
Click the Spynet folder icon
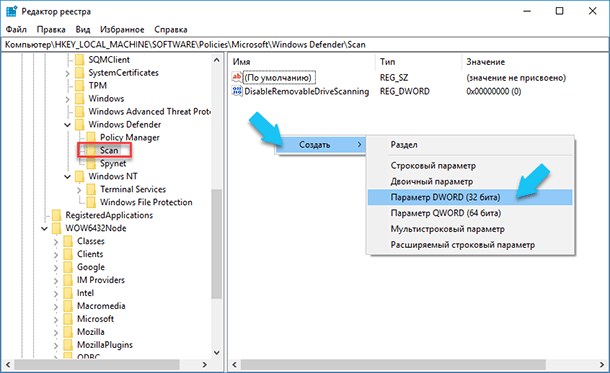[x=91, y=163]
